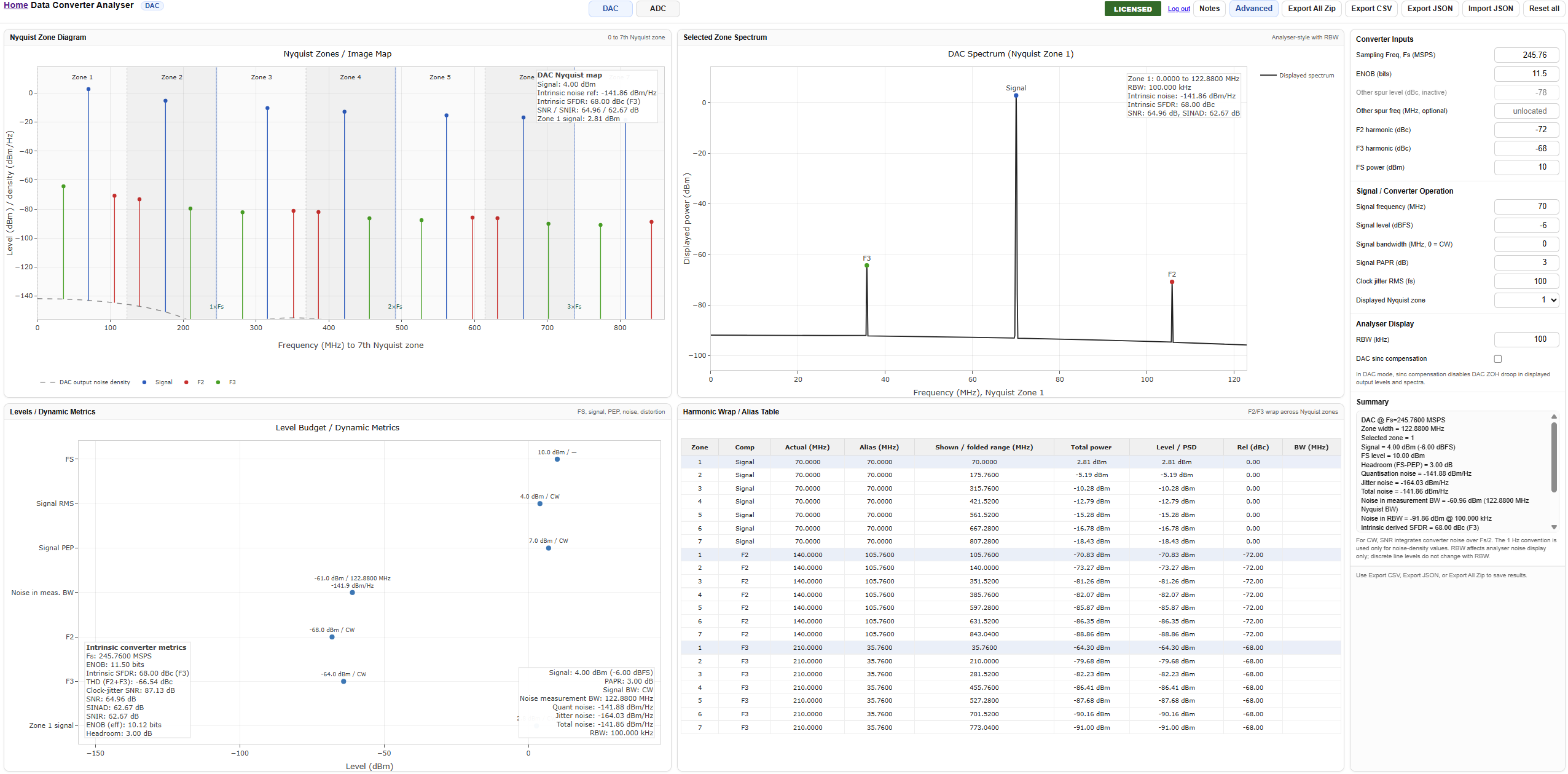Enable DAC sinc compensation checkbox
Screen dimensions: 1568x774
1498,359
